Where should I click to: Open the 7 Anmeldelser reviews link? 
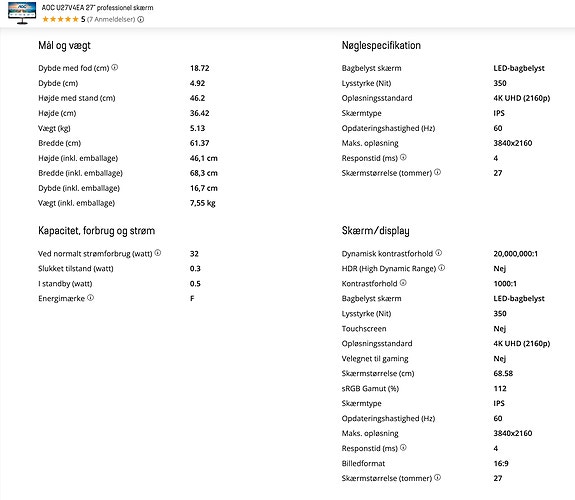pos(111,19)
